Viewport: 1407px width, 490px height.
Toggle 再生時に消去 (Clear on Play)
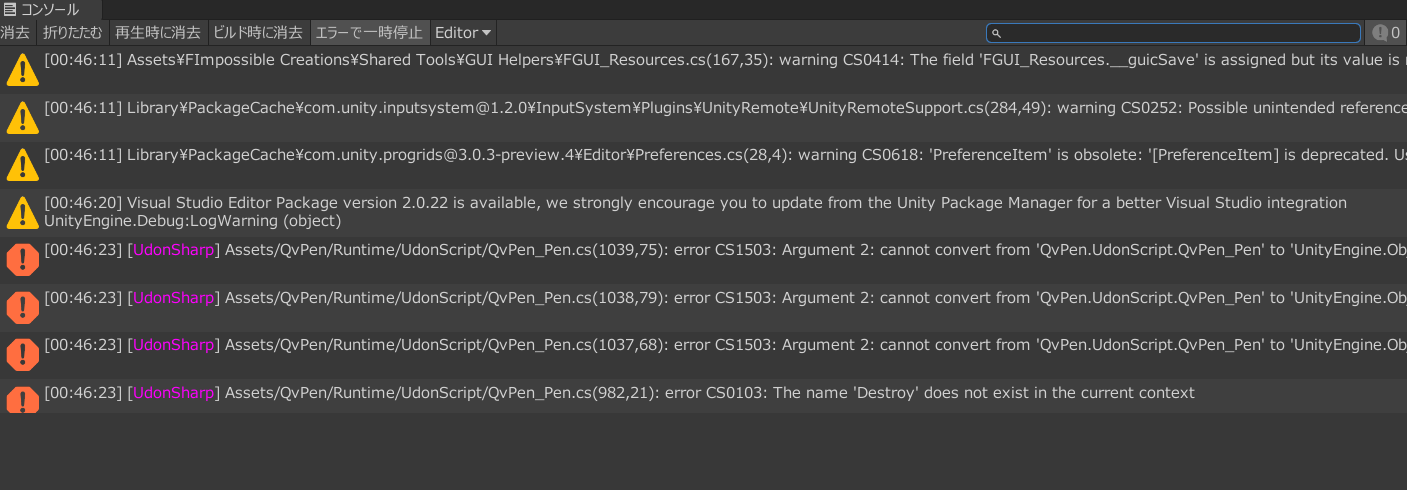[x=157, y=33]
